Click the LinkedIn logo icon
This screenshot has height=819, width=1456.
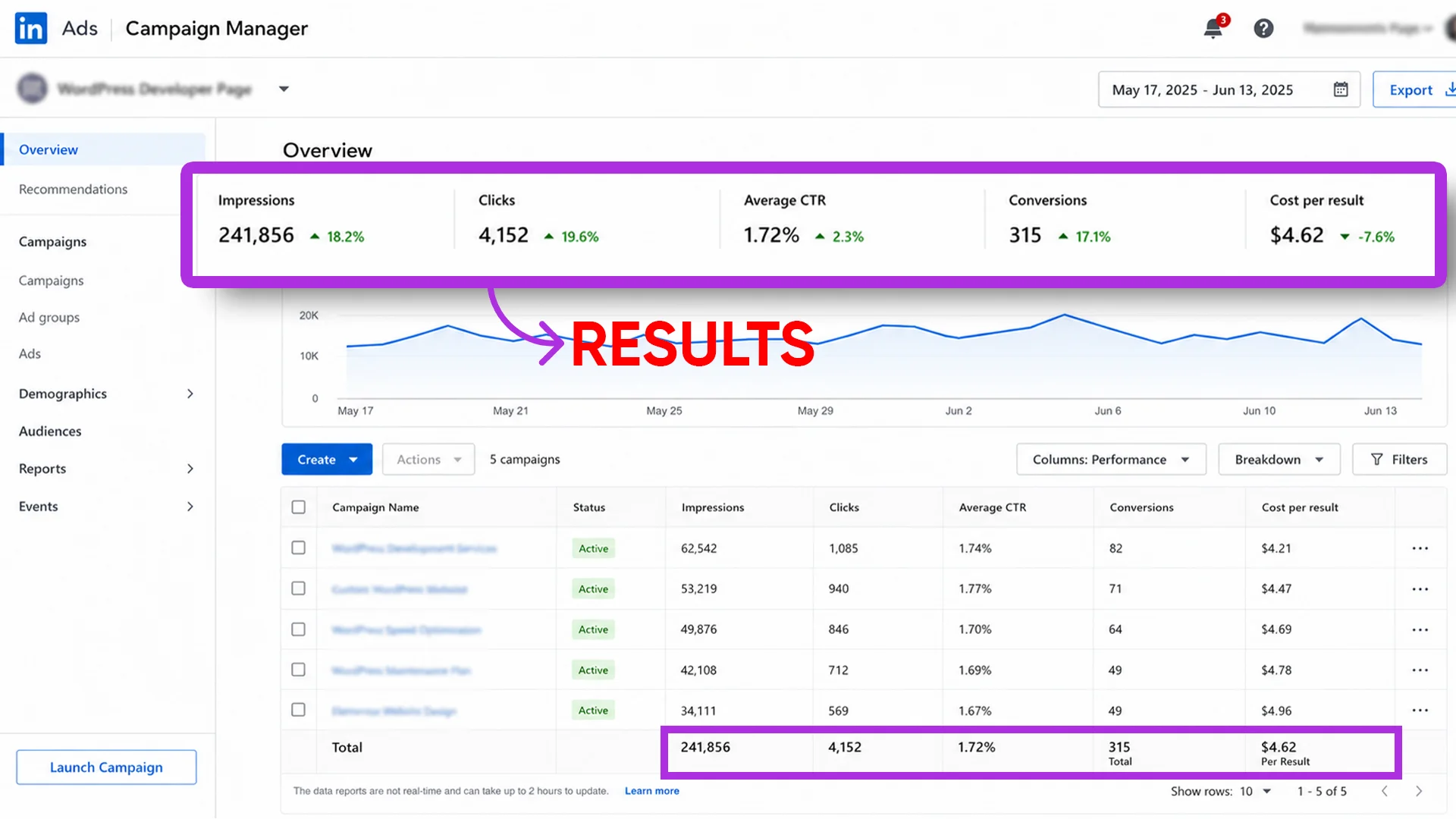[31, 28]
